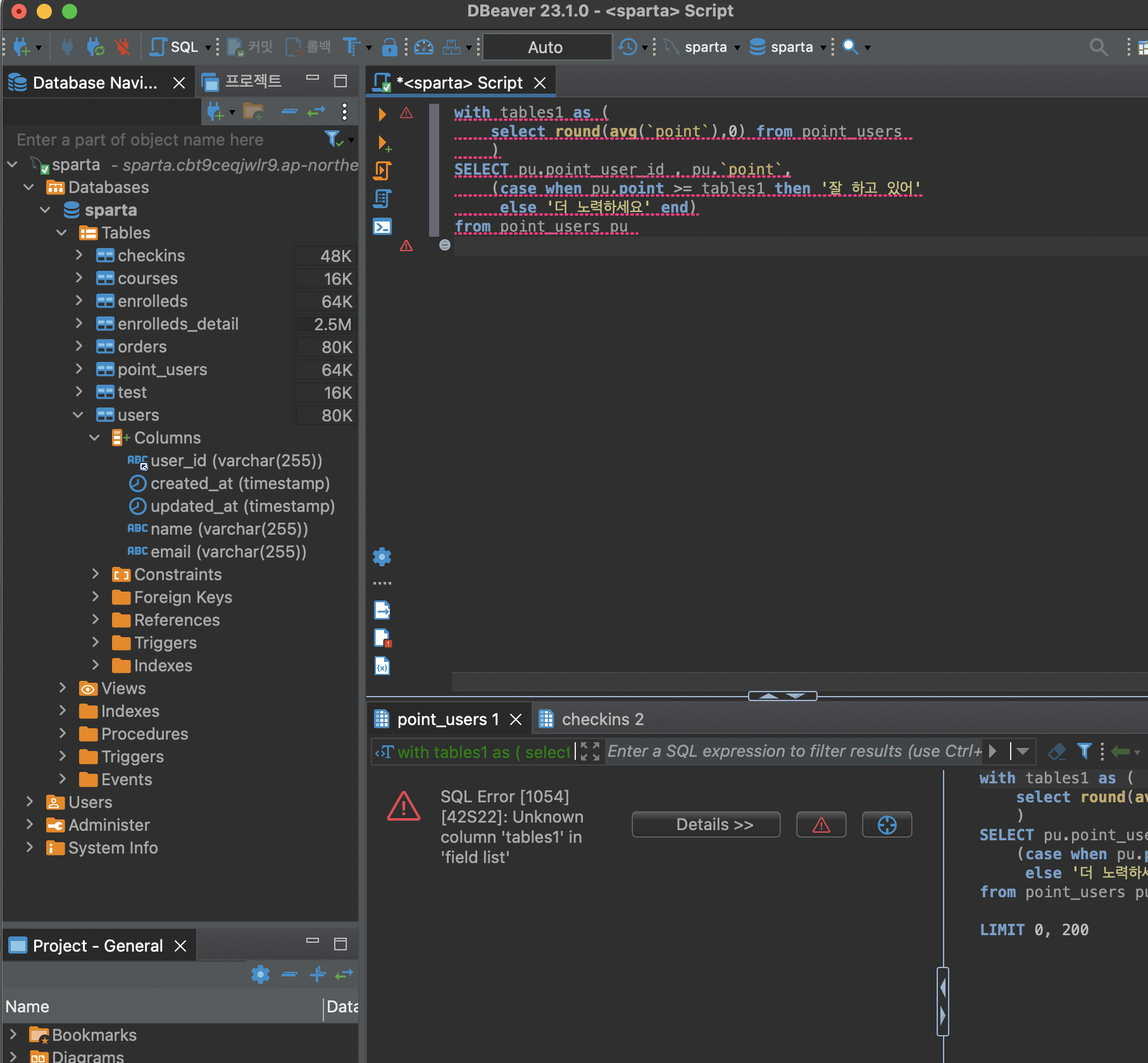Image resolution: width=1148 pixels, height=1063 pixels.
Task: Open navigator view menu three dots
Action: click(x=344, y=112)
